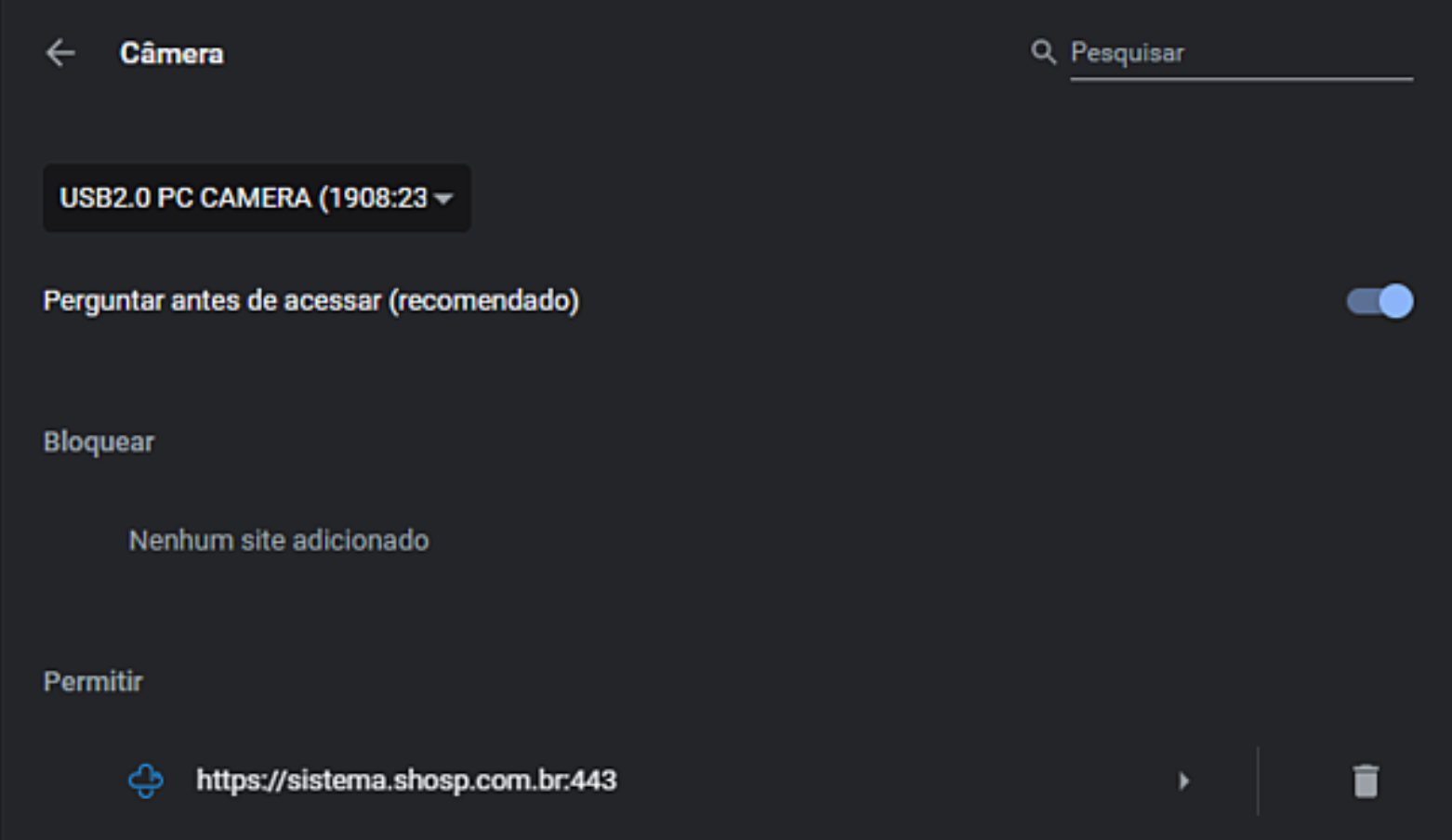Click the vertical divider beside the trash icon

[x=1258, y=781]
